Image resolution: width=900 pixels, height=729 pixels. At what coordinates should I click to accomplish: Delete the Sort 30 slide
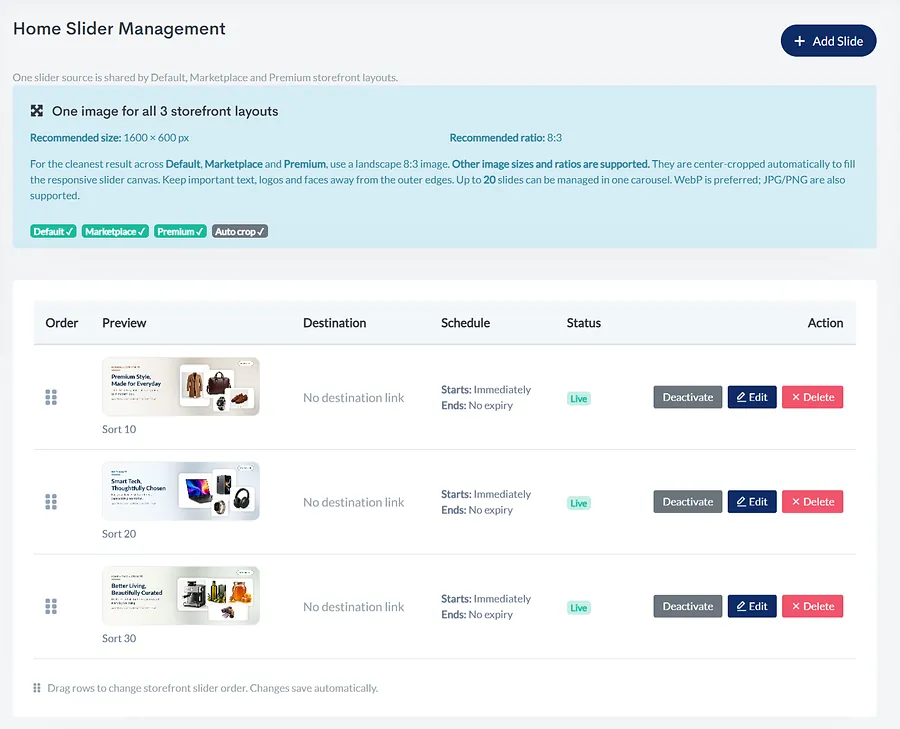pos(812,606)
